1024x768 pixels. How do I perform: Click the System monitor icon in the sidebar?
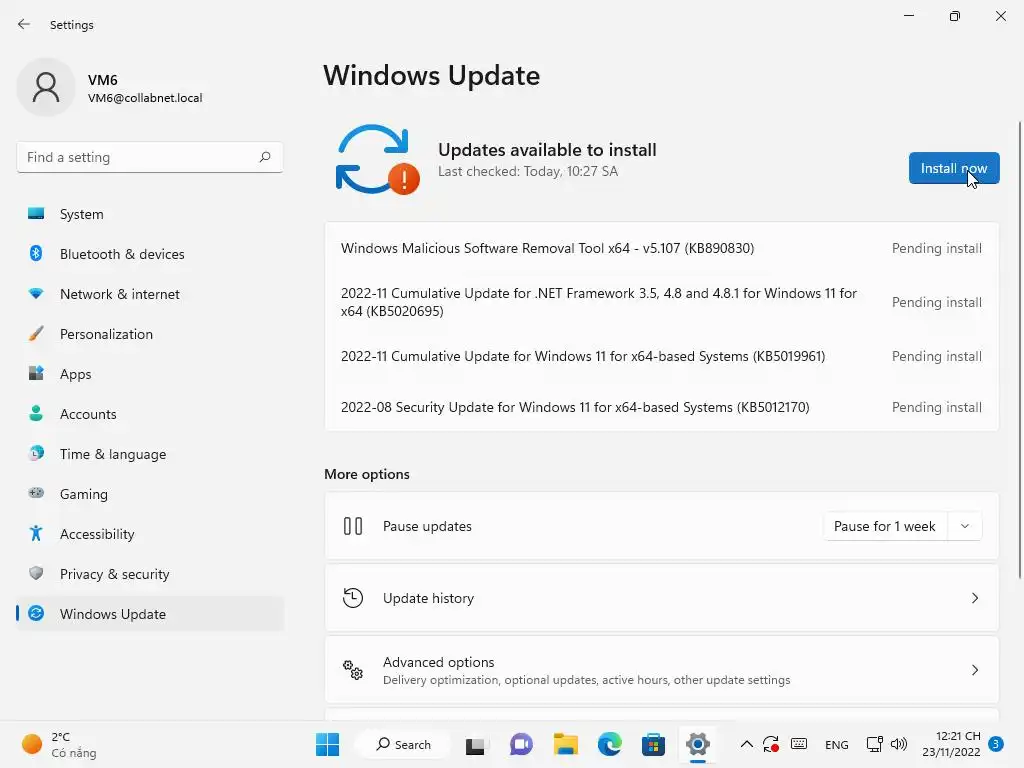coord(36,214)
